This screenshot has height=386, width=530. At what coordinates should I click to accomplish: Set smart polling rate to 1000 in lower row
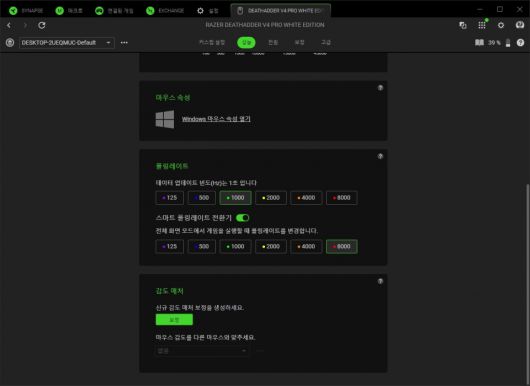coord(235,246)
